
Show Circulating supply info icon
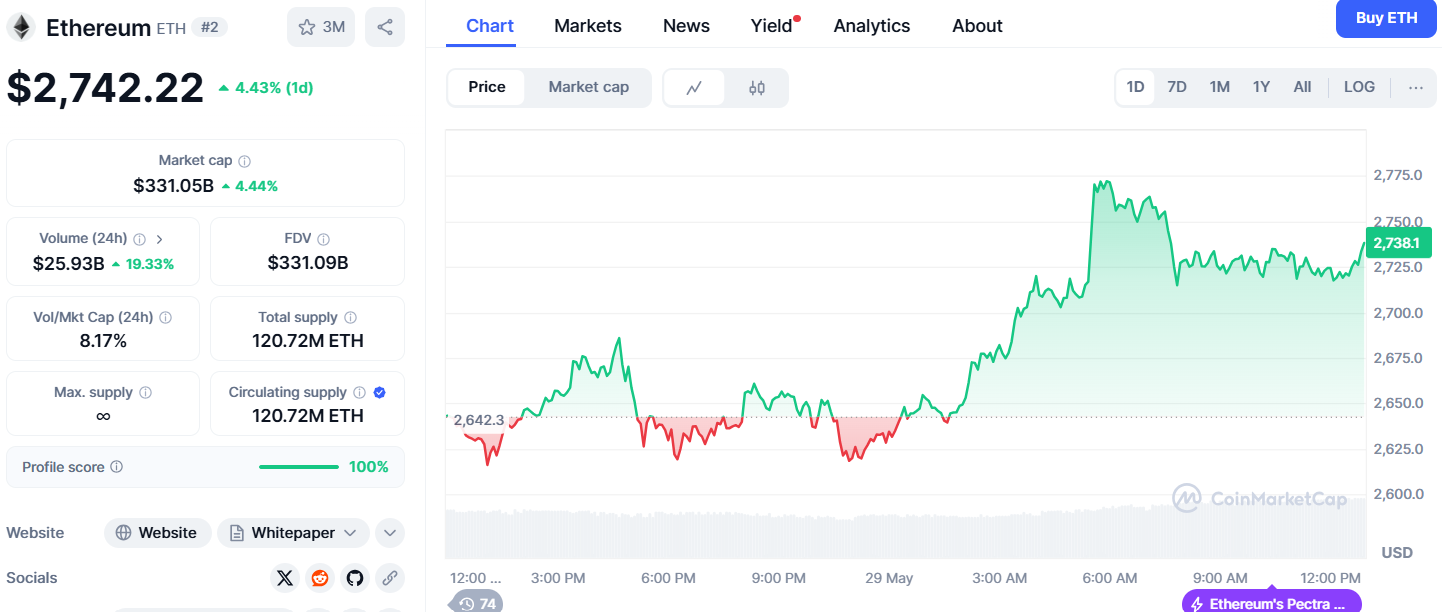tap(360, 393)
